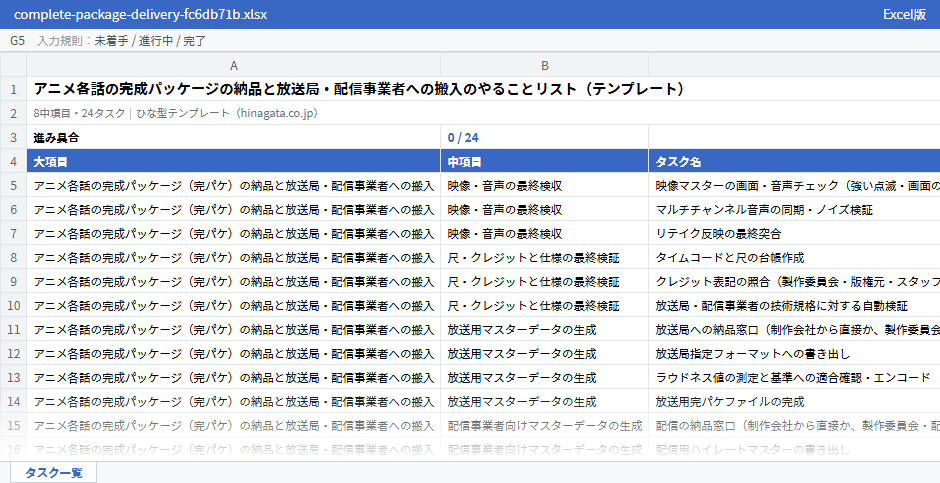Viewport: 940px width, 483px height.
Task: Click 尺・クレジットと仕様の最終検証 in row 10
Action: (x=544, y=305)
